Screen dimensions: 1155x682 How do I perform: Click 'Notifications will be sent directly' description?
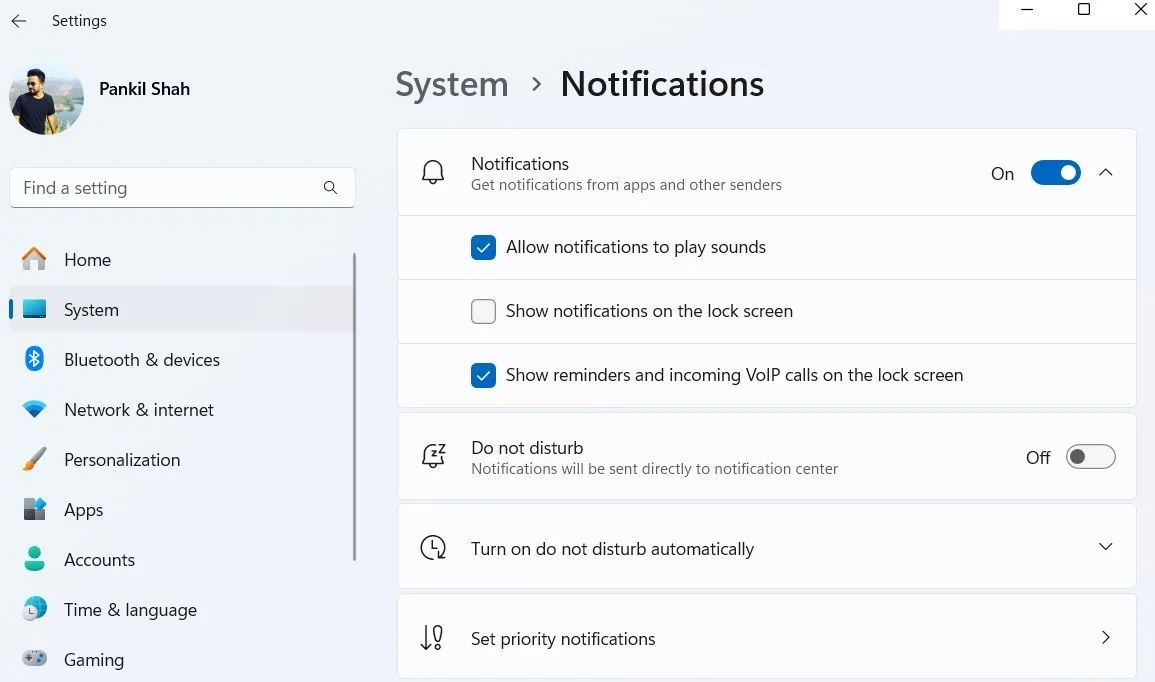(654, 469)
